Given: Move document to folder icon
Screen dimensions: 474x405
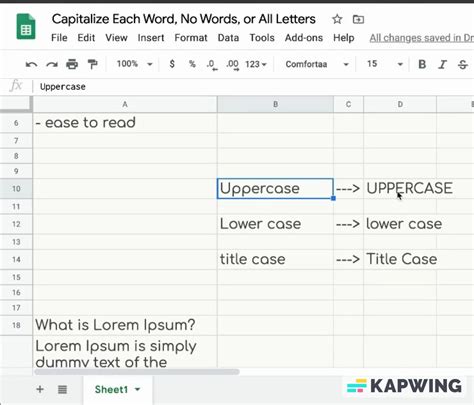Looking at the screenshot, I should pos(358,19).
